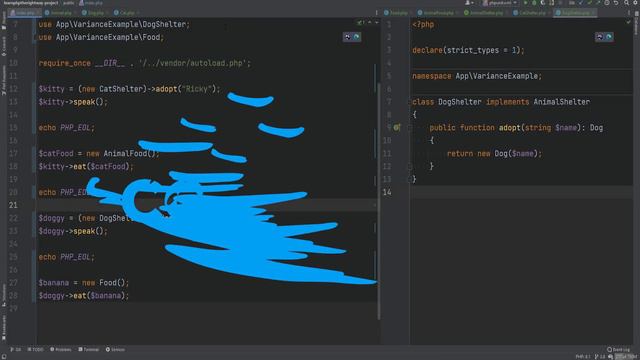Viewport: 640px width, 360px height.
Task: Open the run configuration dropdown in toolbar
Action: click(500, 3)
